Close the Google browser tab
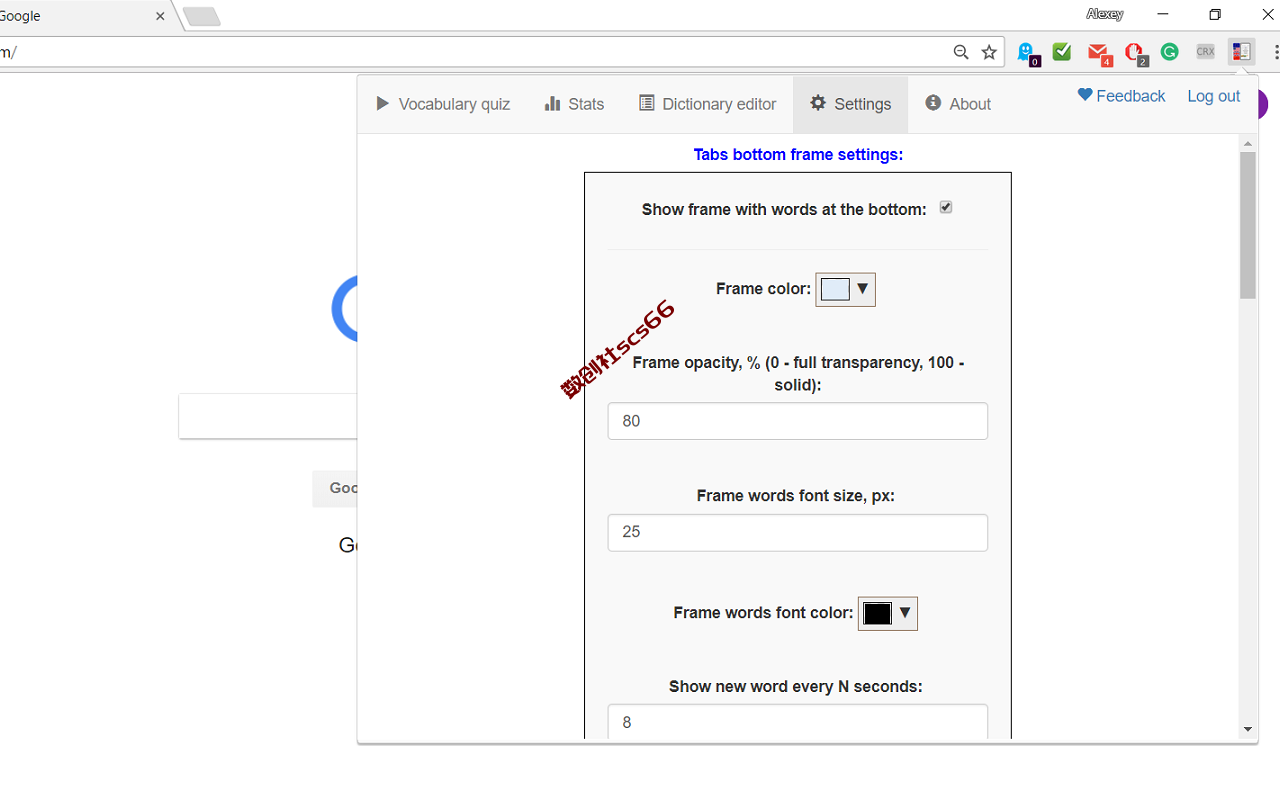 click(160, 16)
